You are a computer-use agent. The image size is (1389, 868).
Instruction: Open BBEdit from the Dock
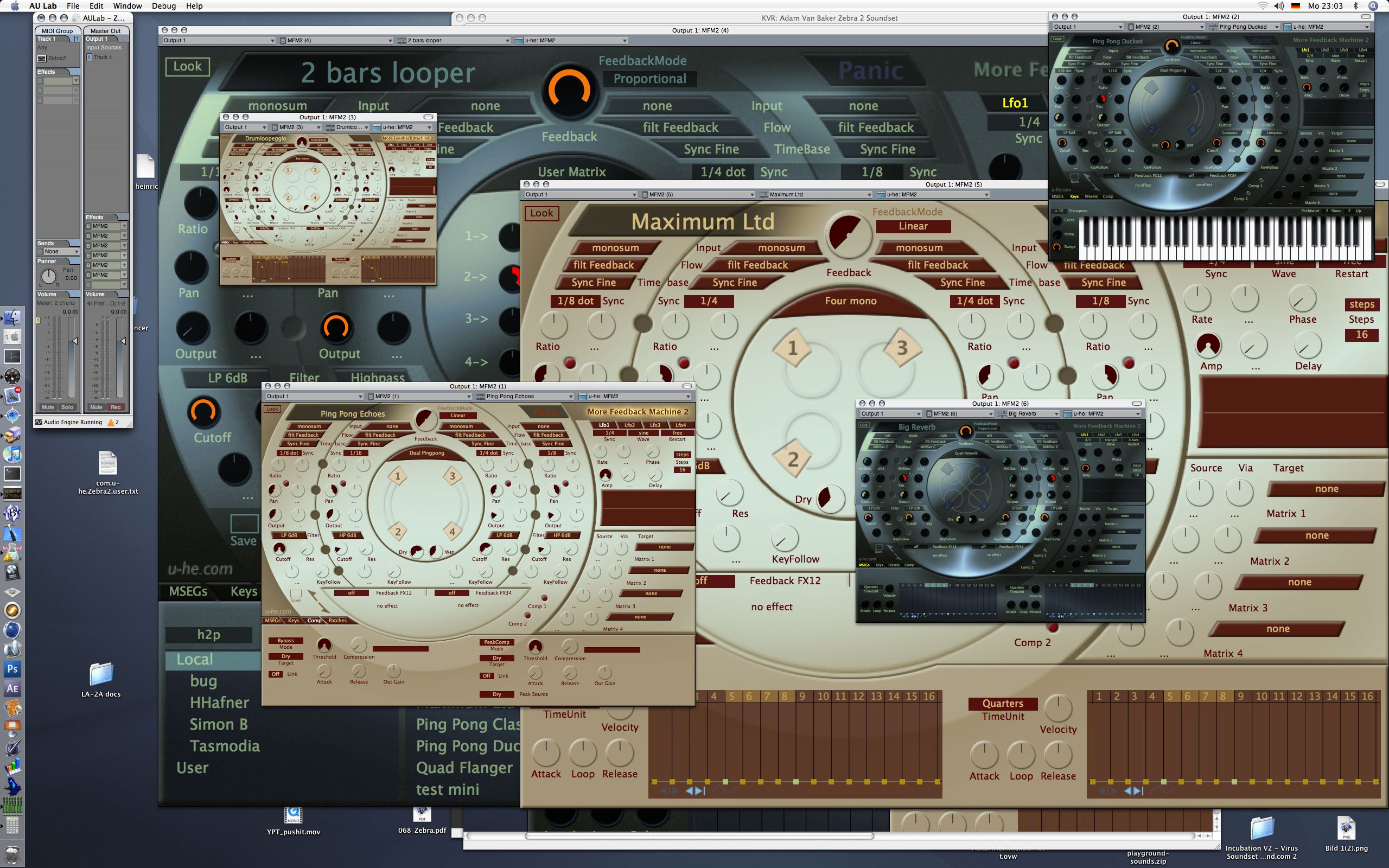point(12,513)
